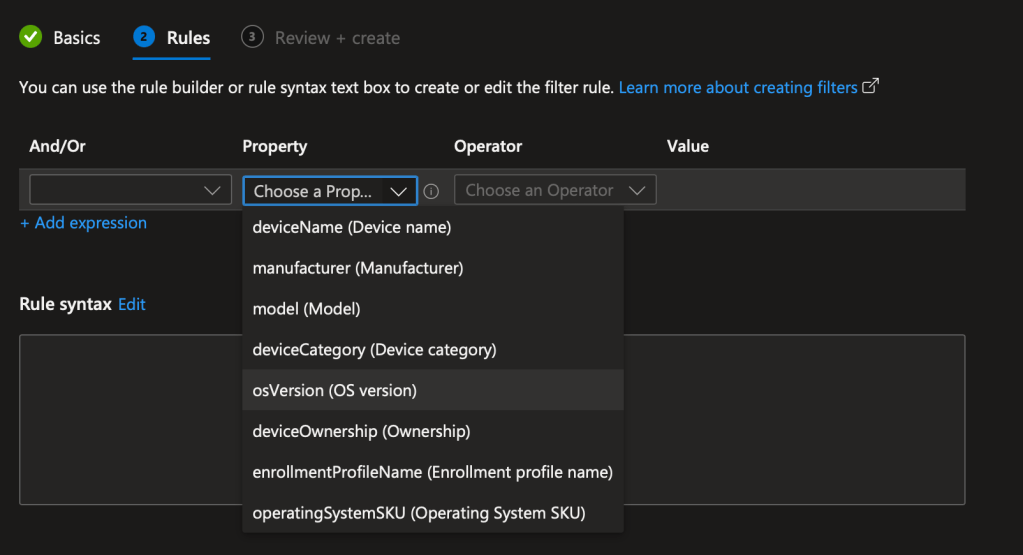This screenshot has width=1023, height=555.
Task: Choose manufacturer (Manufacturer) from list
Action: pos(358,268)
